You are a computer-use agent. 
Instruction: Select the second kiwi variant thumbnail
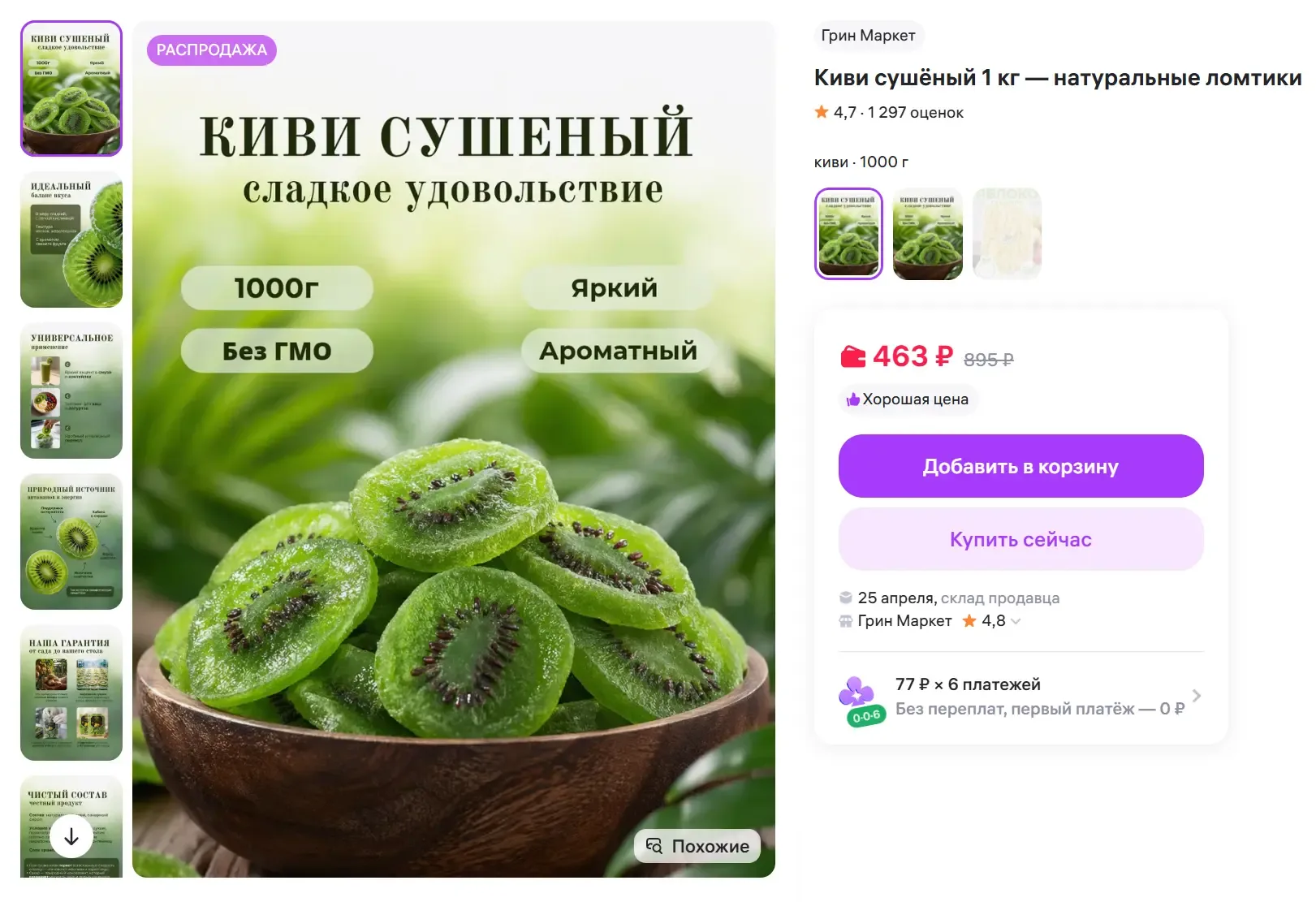[x=928, y=234]
